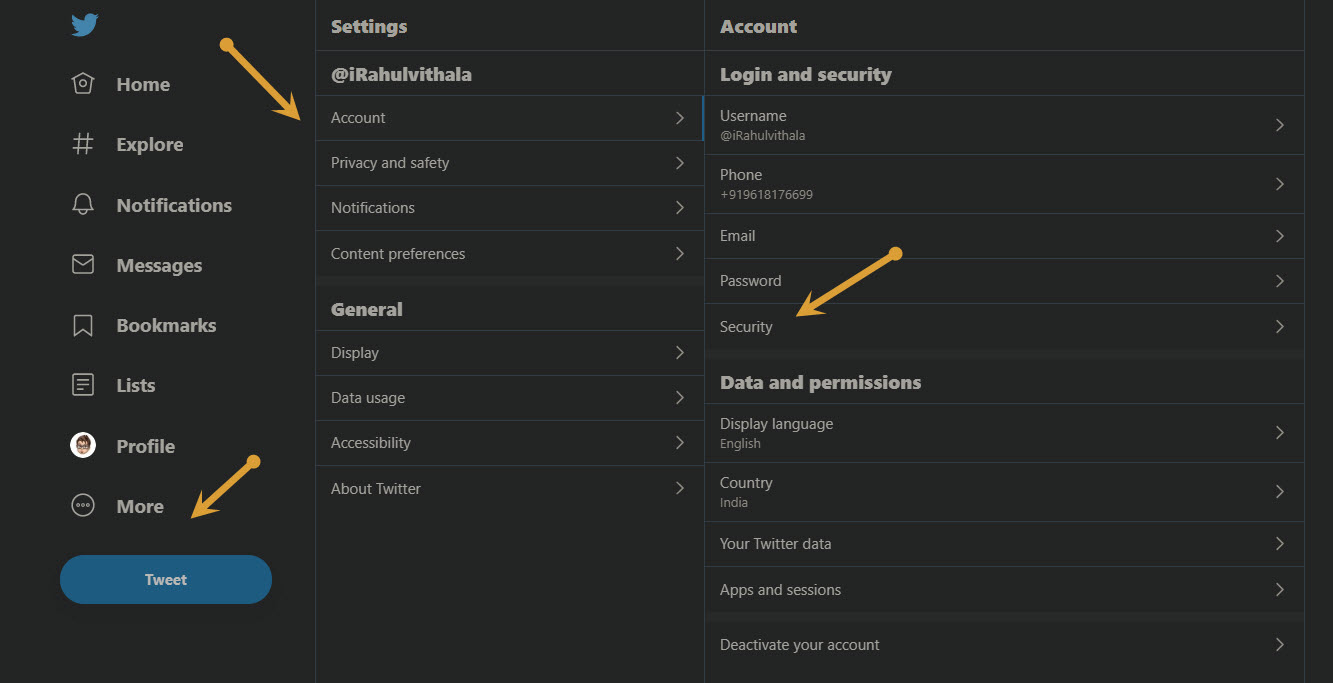Open About Twitter entry
Image resolution: width=1333 pixels, height=683 pixels.
tap(509, 489)
